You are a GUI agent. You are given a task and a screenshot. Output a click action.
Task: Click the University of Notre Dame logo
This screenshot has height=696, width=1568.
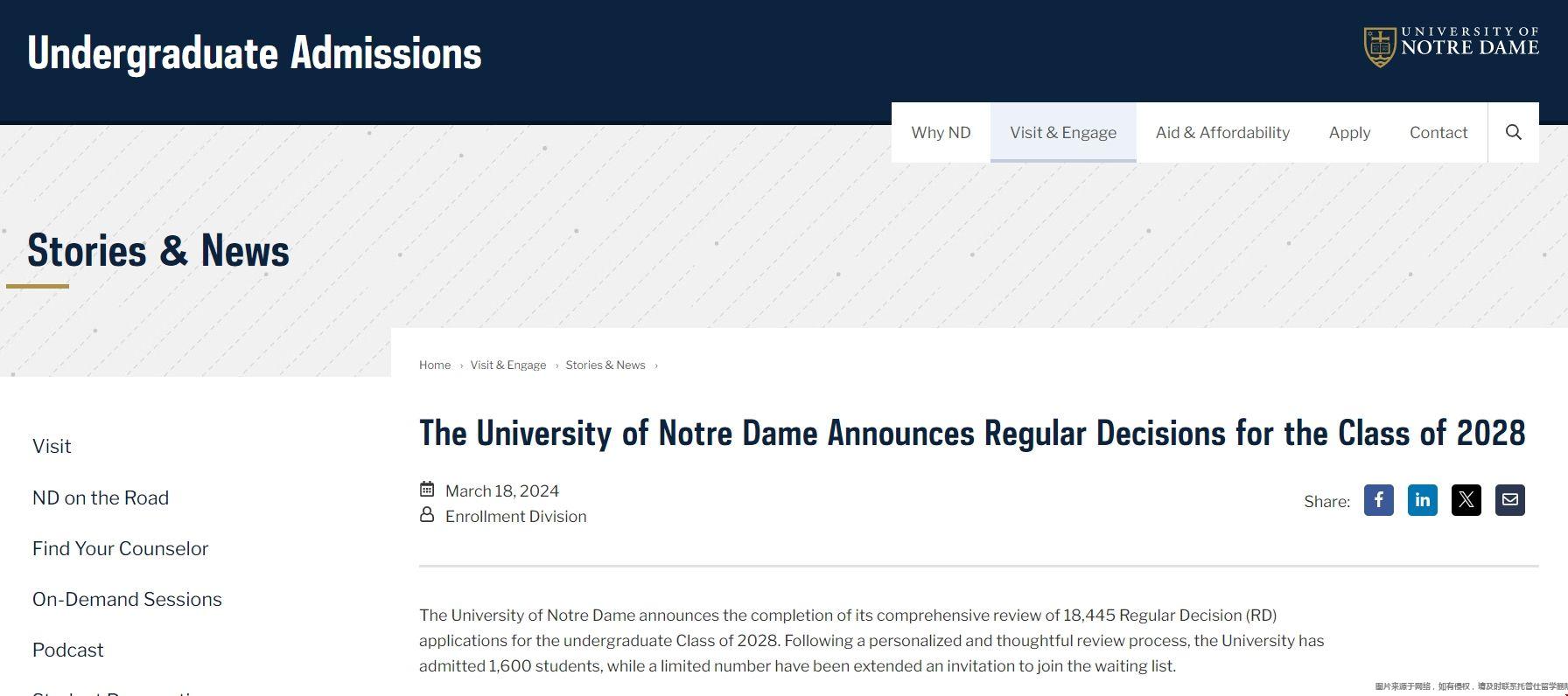1451,45
